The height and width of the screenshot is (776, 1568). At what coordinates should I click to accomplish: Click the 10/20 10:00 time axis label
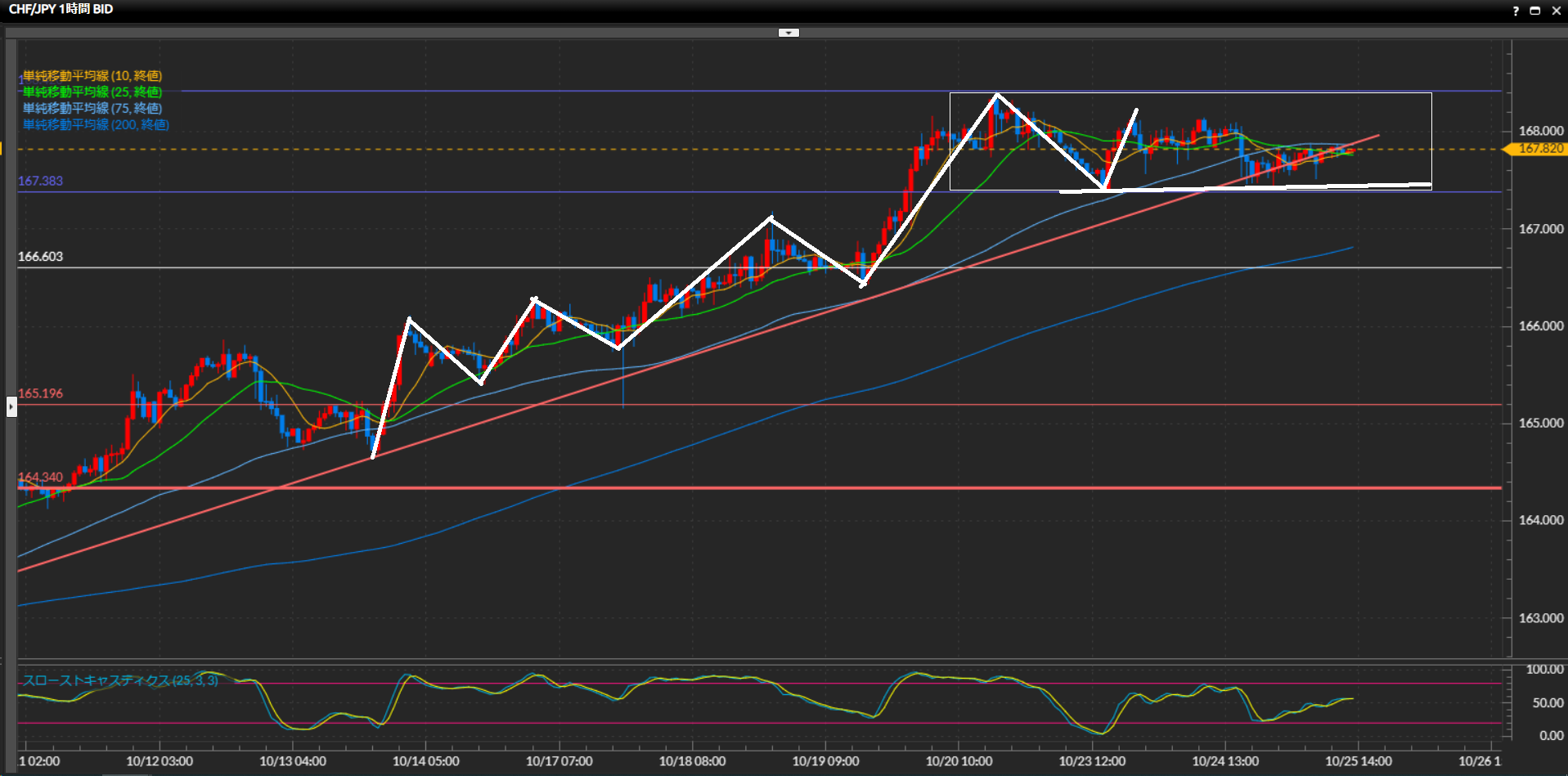[959, 761]
